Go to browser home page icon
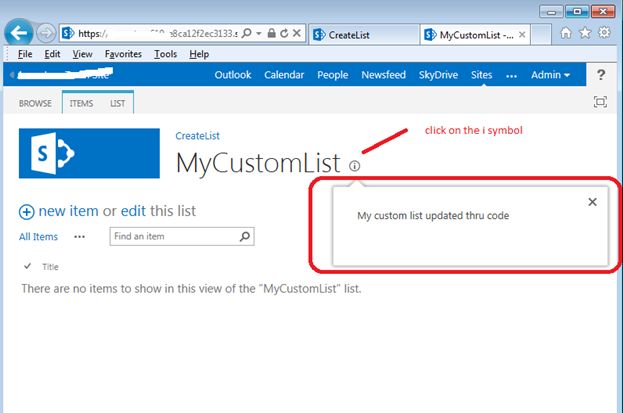This screenshot has width=623, height=413. [x=566, y=33]
